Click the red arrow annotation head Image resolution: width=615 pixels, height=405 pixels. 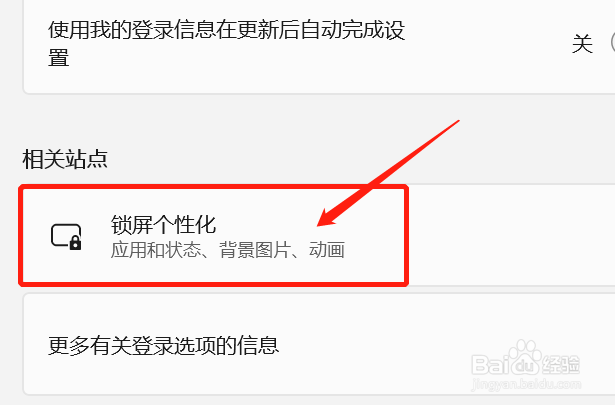click(329, 218)
